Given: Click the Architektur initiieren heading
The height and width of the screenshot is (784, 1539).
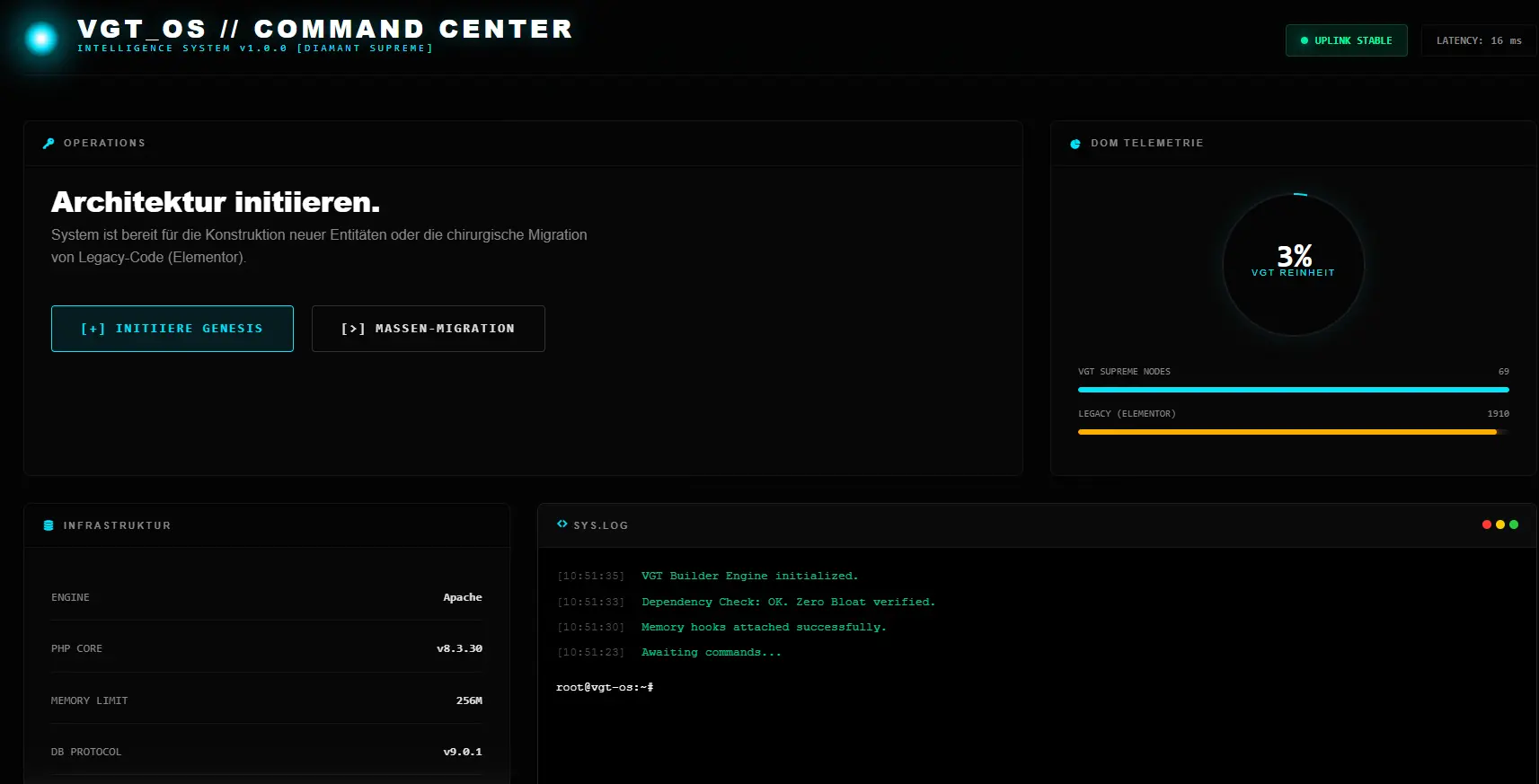Looking at the screenshot, I should click(x=216, y=202).
